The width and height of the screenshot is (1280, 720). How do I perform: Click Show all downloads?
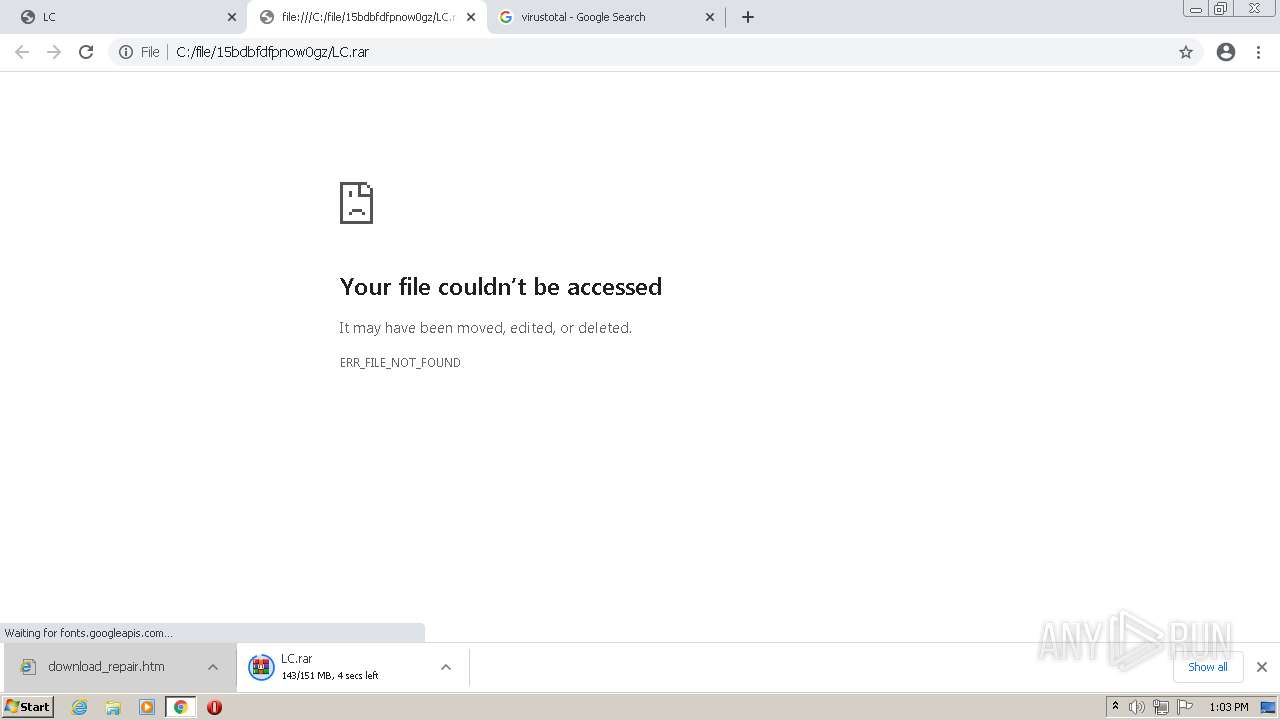coord(1207,667)
